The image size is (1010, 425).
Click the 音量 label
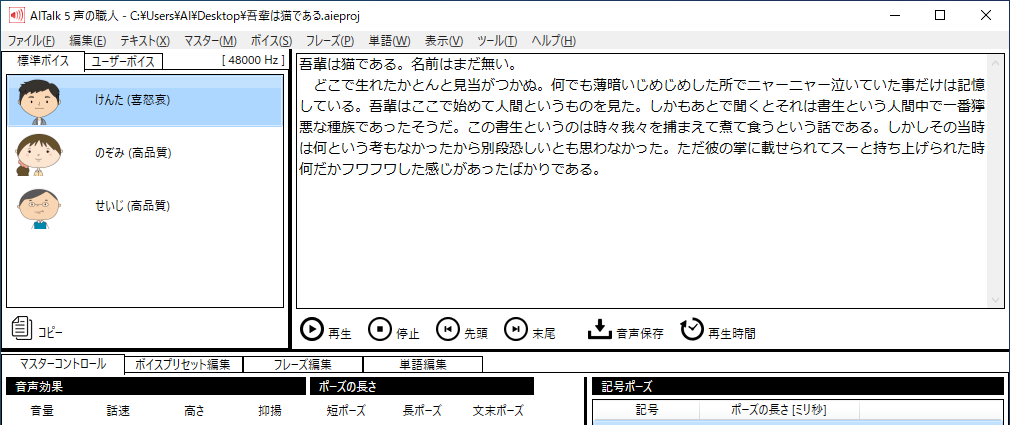pyautogui.click(x=42, y=411)
